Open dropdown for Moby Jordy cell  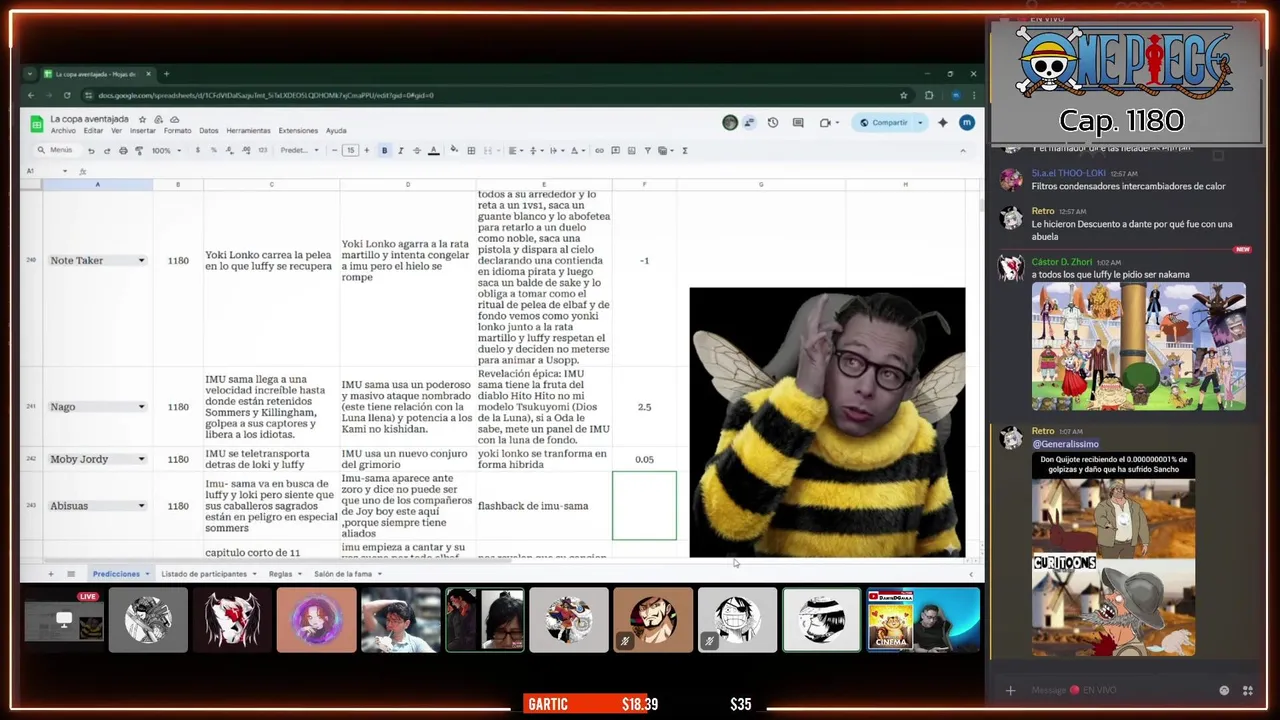click(x=141, y=459)
